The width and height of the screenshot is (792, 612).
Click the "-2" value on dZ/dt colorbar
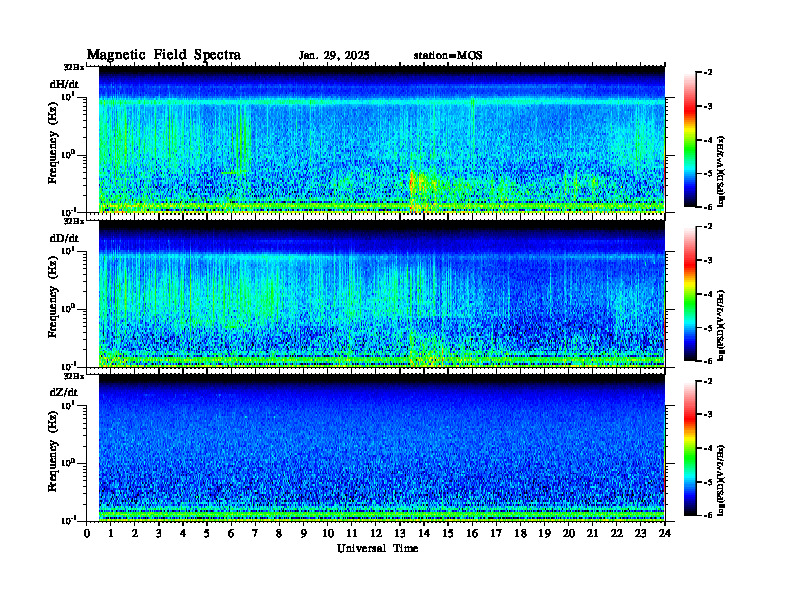(x=708, y=381)
